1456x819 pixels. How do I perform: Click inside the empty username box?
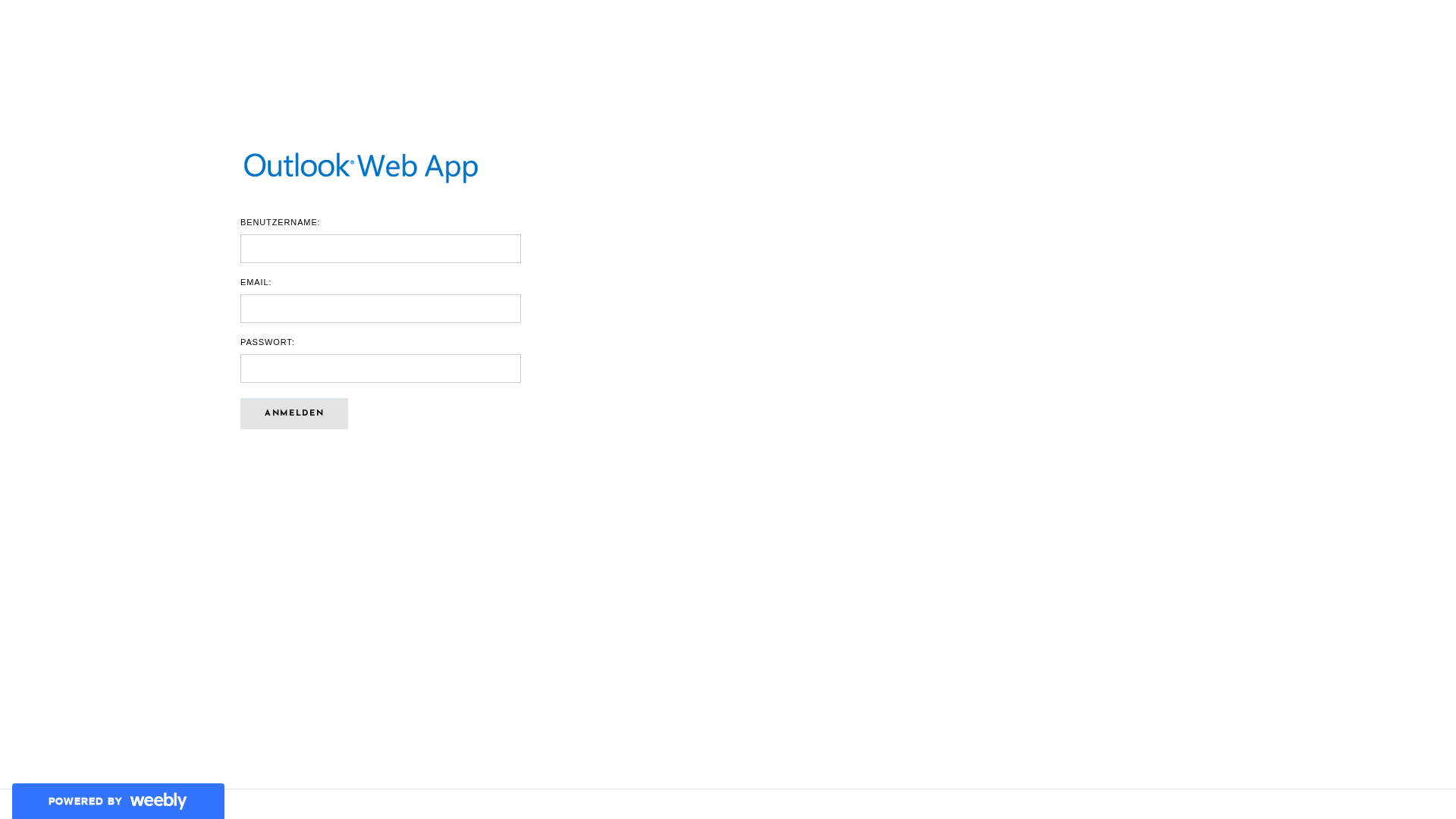pos(380,248)
